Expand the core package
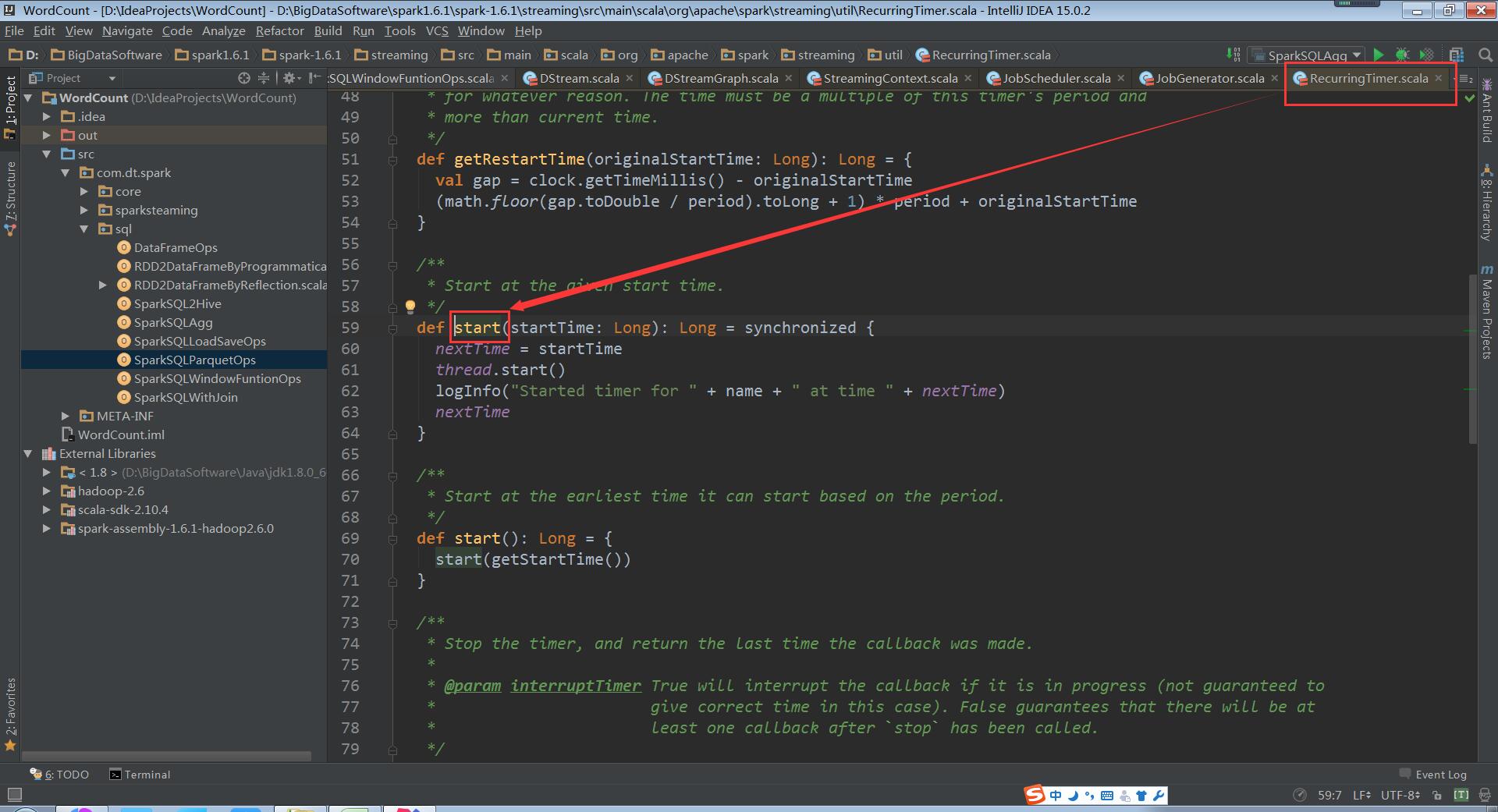The height and width of the screenshot is (812, 1498). coord(85,191)
